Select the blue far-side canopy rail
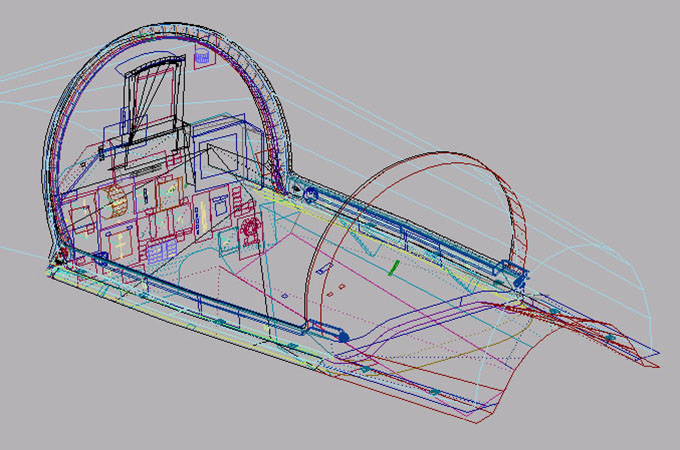The width and height of the screenshot is (680, 450). 420,236
